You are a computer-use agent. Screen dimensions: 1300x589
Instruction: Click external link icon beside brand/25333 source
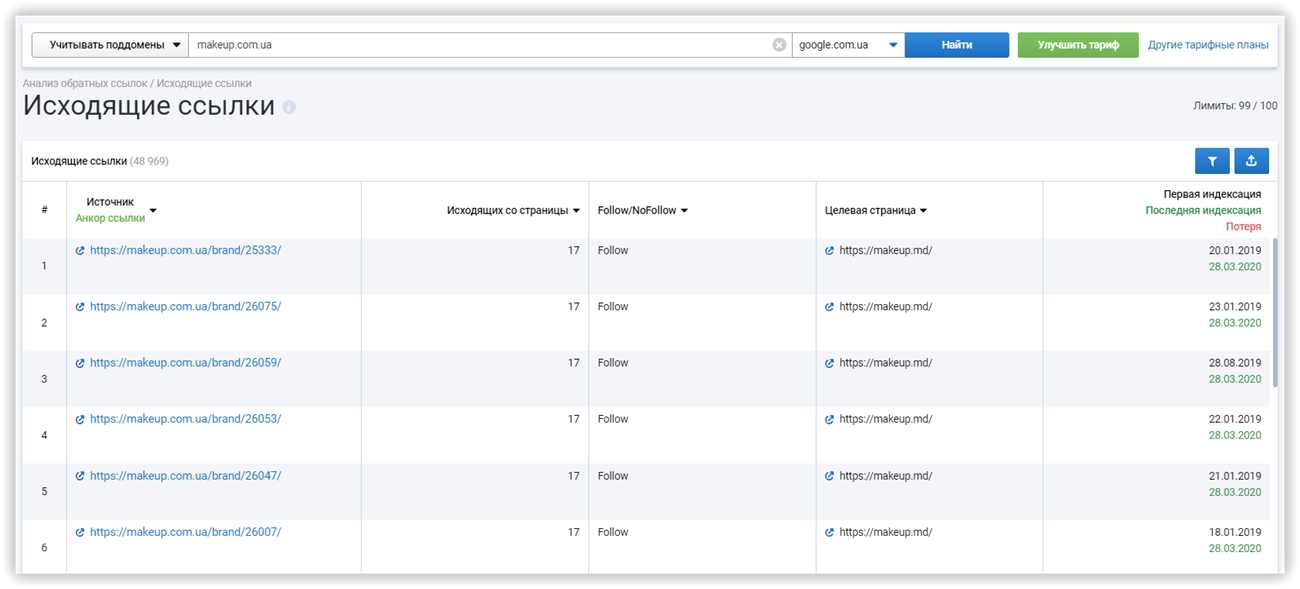pyautogui.click(x=81, y=250)
